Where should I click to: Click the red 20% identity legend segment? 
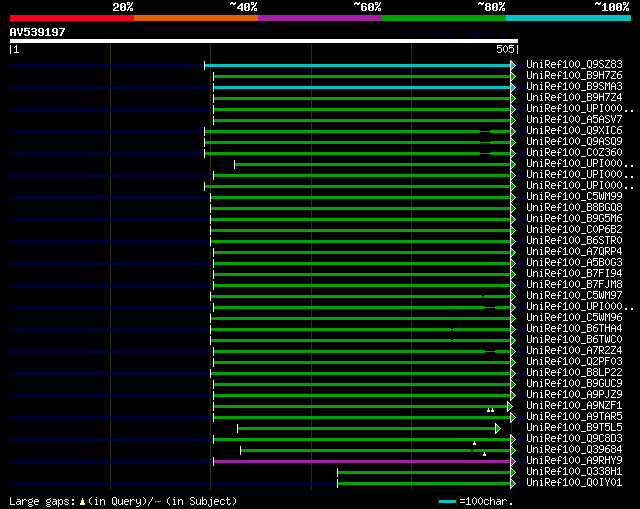pyautogui.click(x=72, y=18)
